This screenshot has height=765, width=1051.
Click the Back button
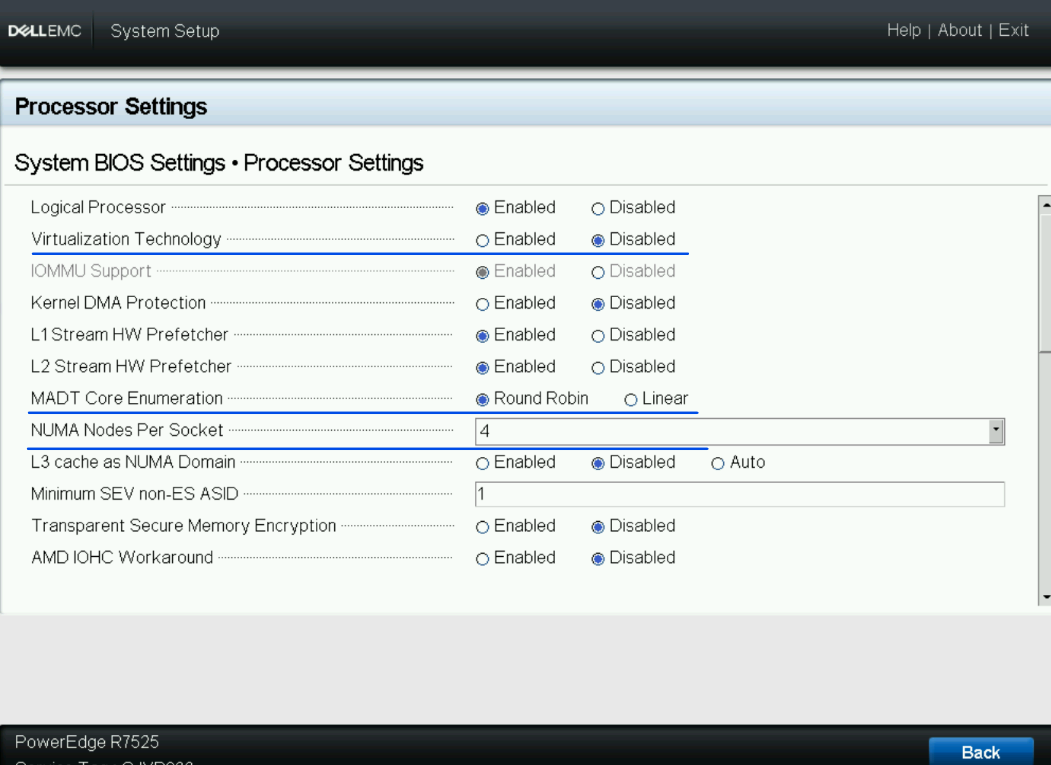click(981, 751)
